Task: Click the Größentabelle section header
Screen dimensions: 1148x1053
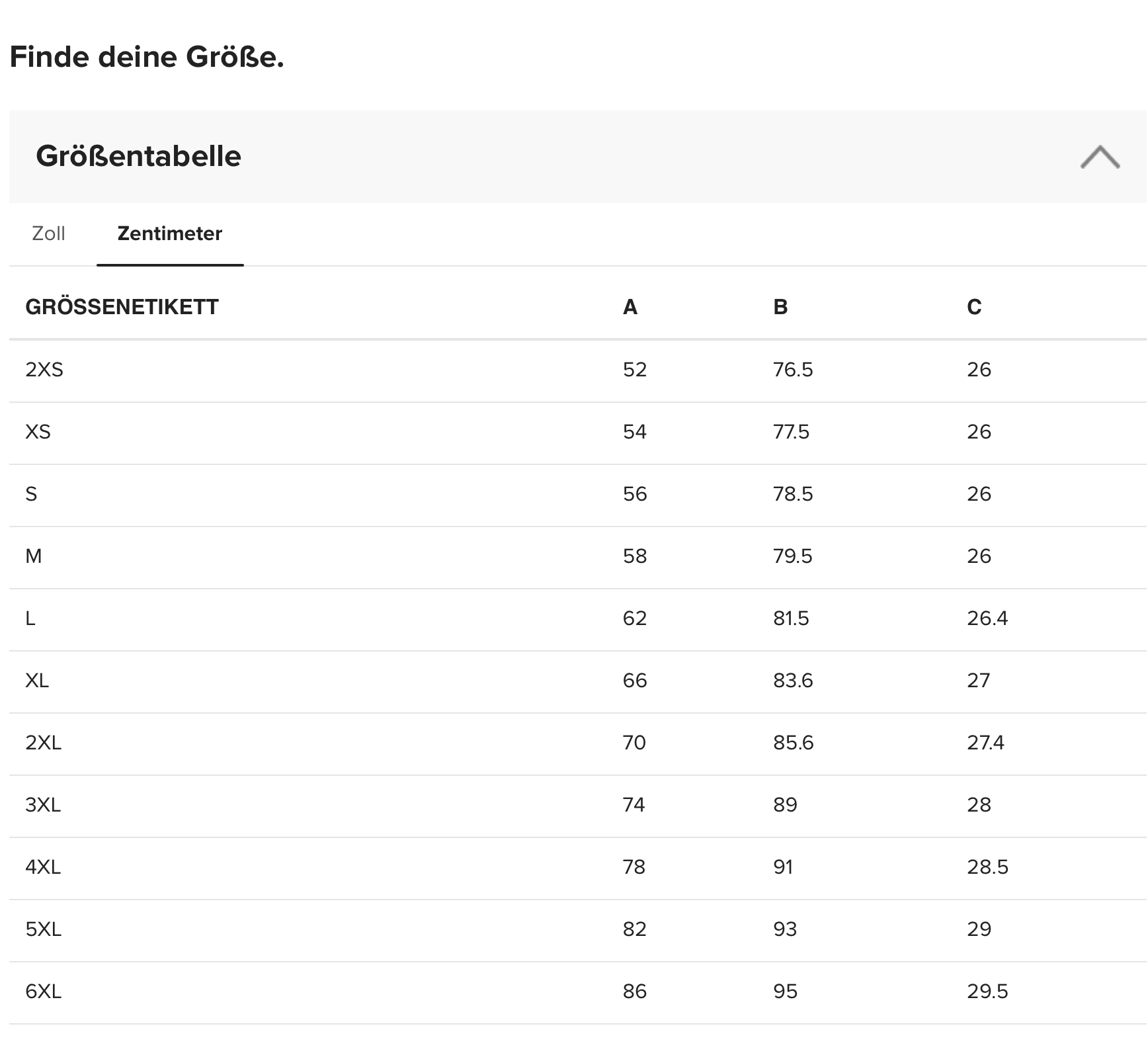Action: click(578, 157)
